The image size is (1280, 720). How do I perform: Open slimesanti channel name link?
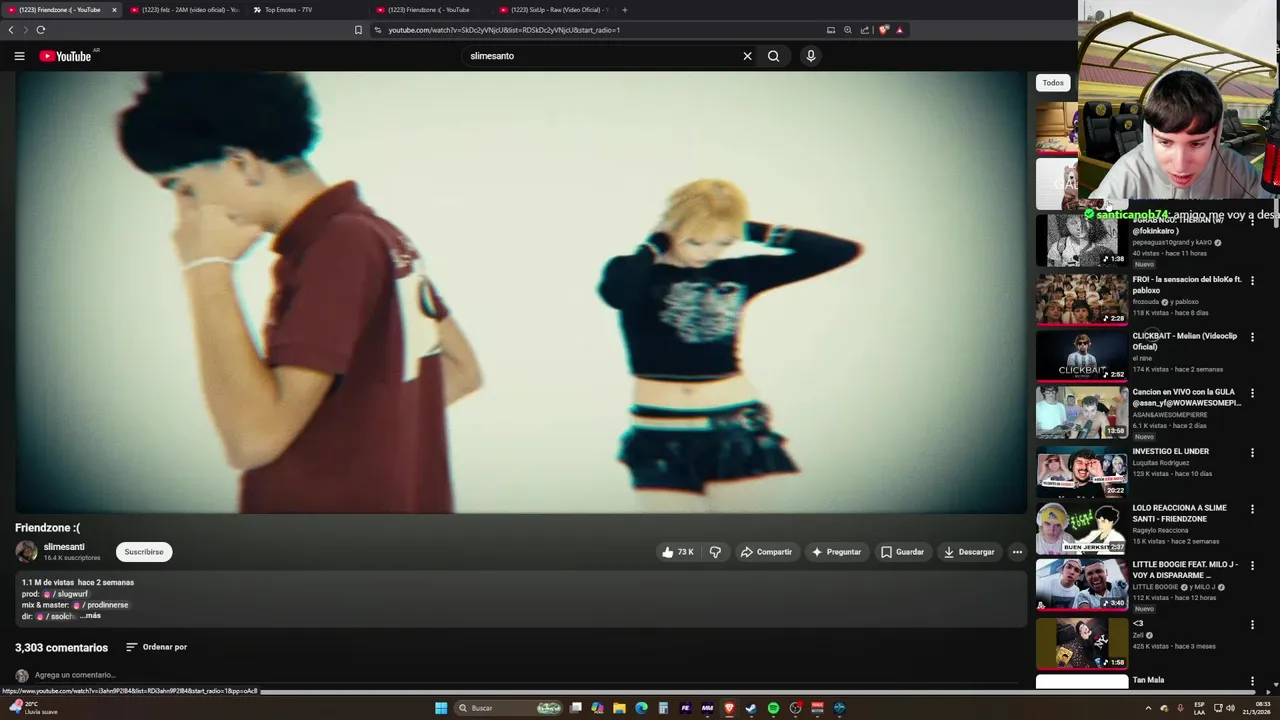[x=64, y=547]
